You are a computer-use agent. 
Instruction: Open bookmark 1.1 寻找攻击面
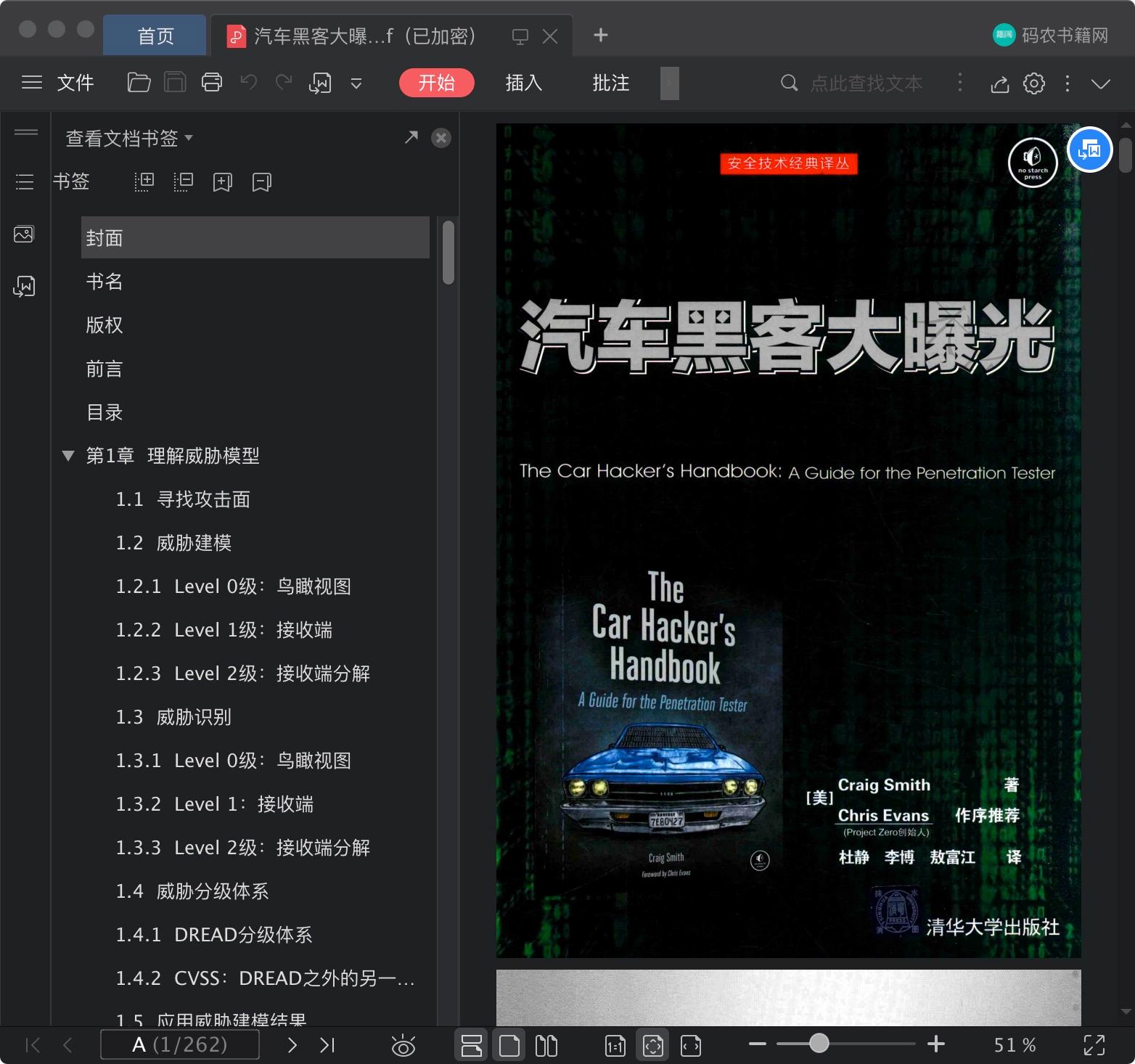pos(183,499)
